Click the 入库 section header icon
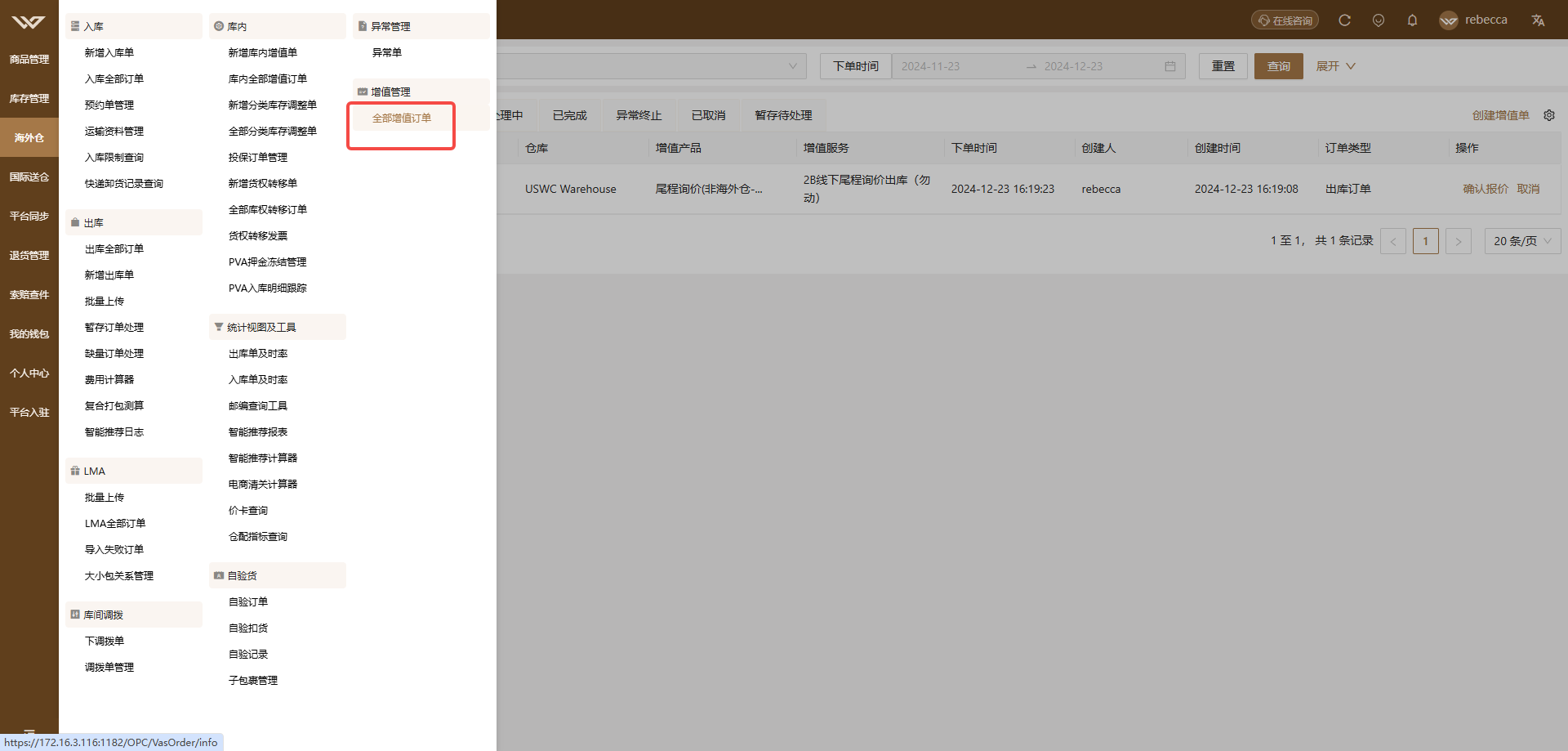This screenshot has height=751, width=1568. click(75, 26)
